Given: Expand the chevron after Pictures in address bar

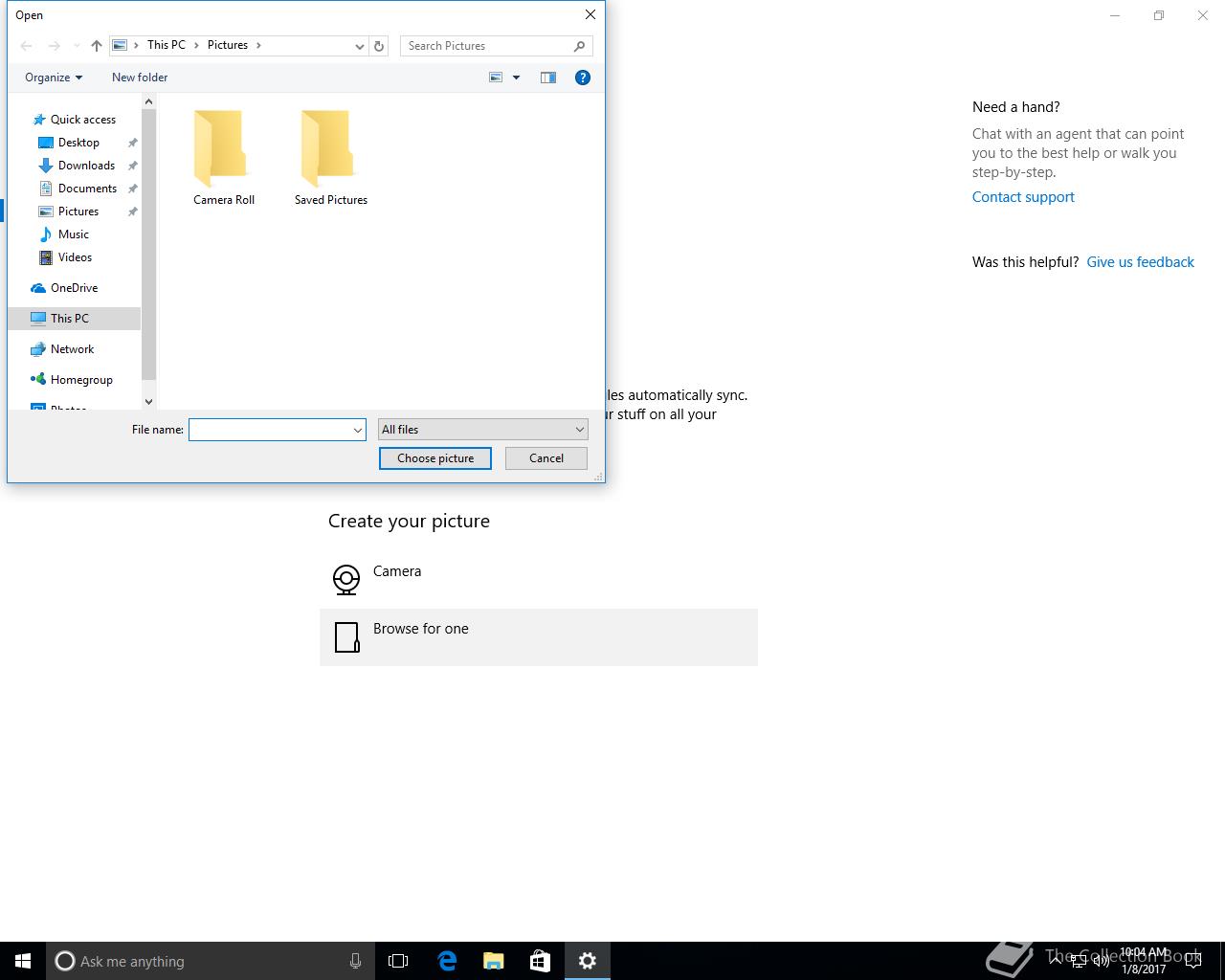Looking at the screenshot, I should pos(258,45).
